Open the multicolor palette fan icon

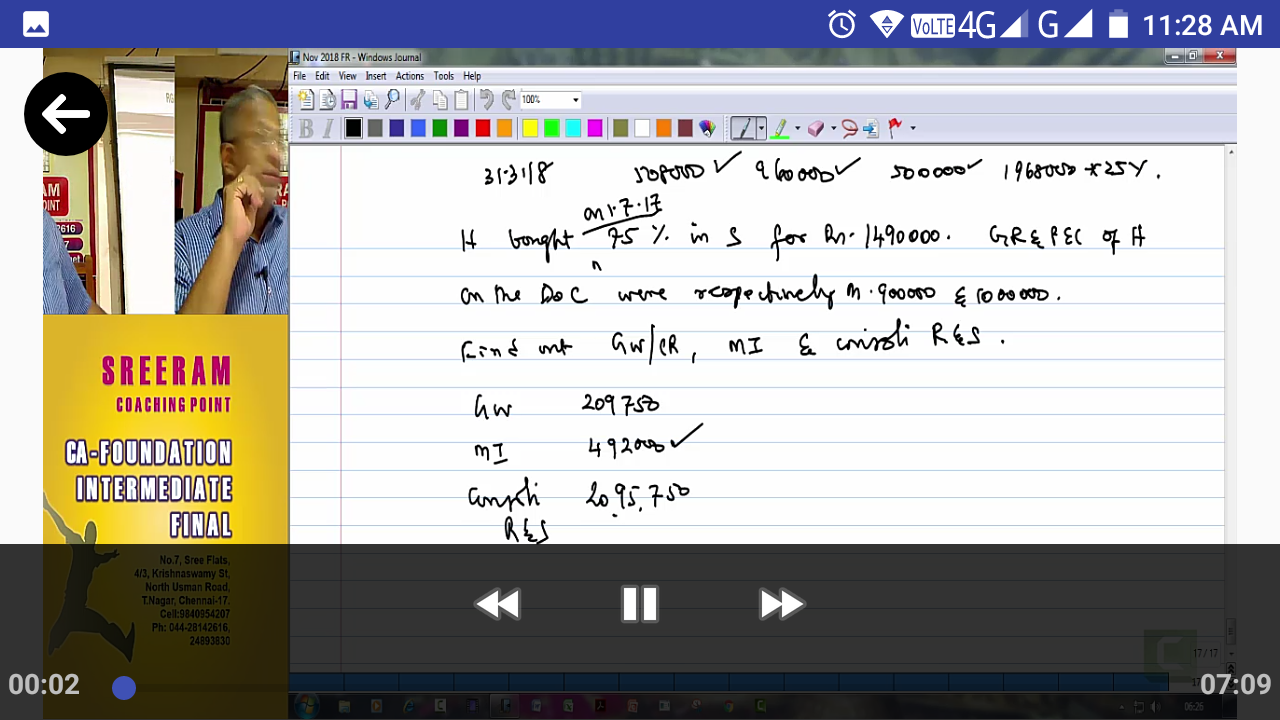click(707, 128)
